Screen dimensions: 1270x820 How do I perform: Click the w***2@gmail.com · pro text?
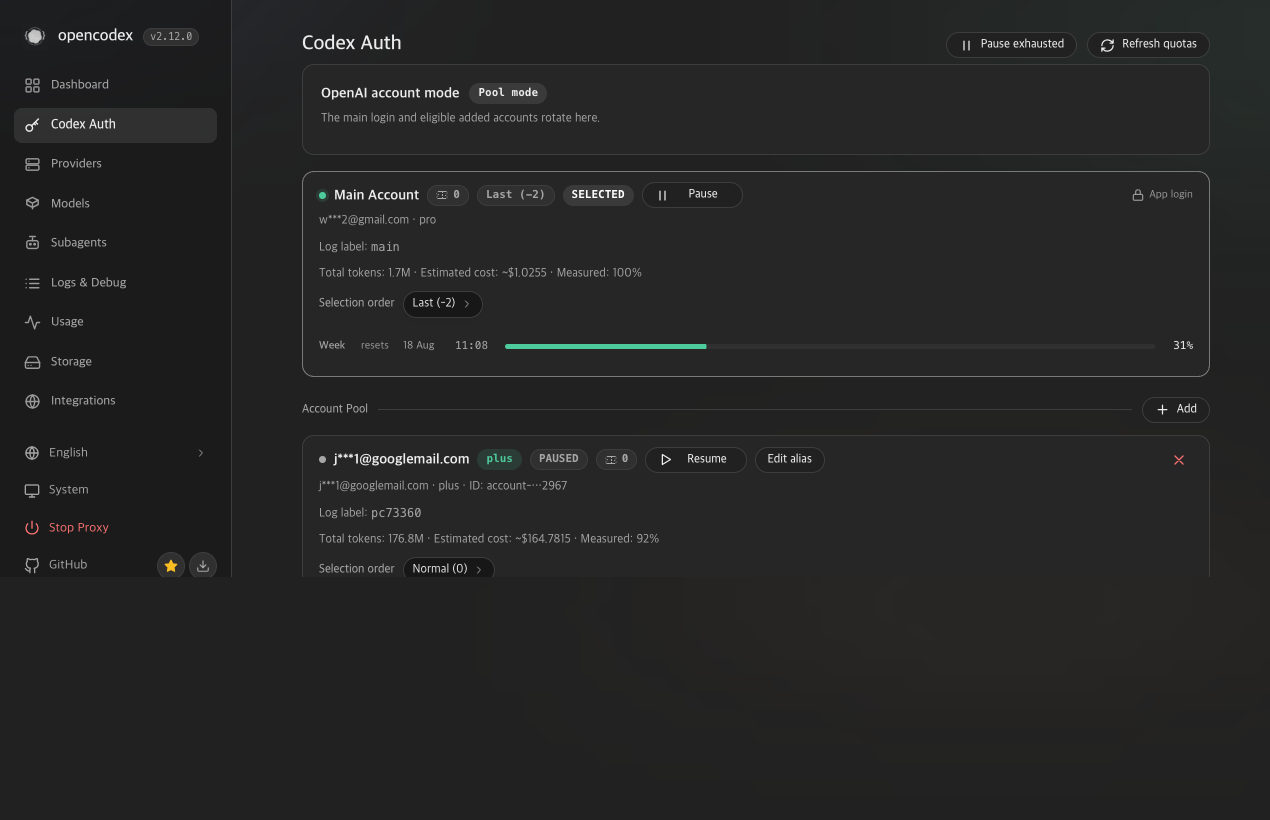[x=377, y=220]
